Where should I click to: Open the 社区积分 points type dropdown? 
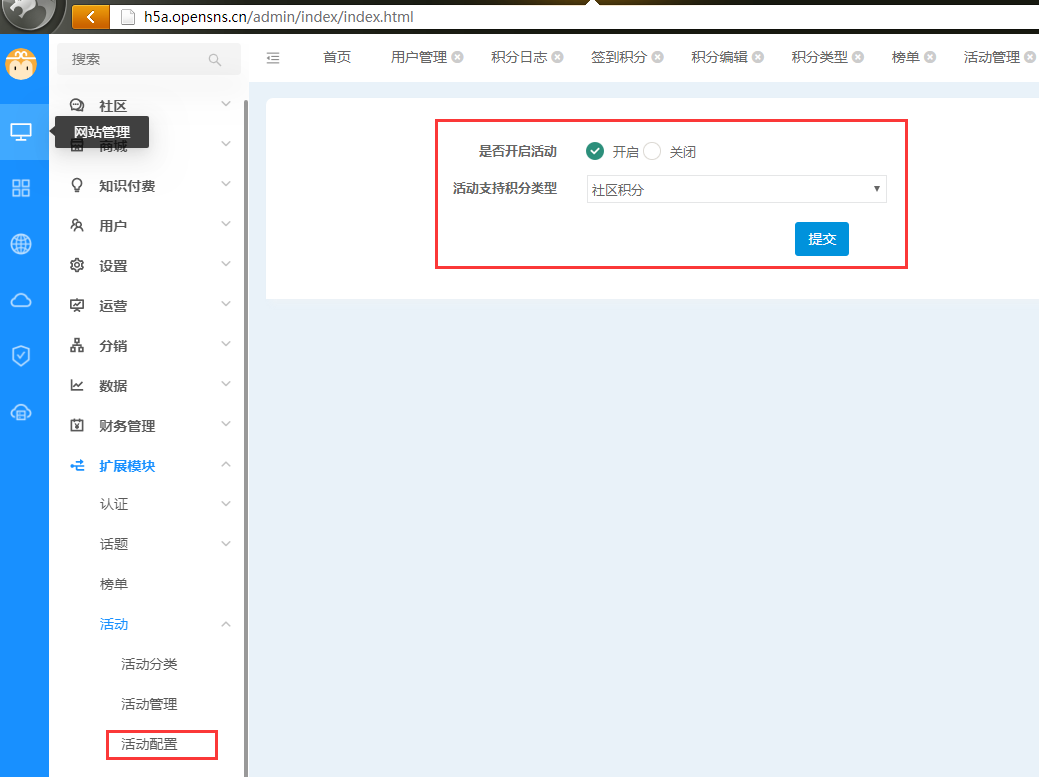(x=736, y=189)
